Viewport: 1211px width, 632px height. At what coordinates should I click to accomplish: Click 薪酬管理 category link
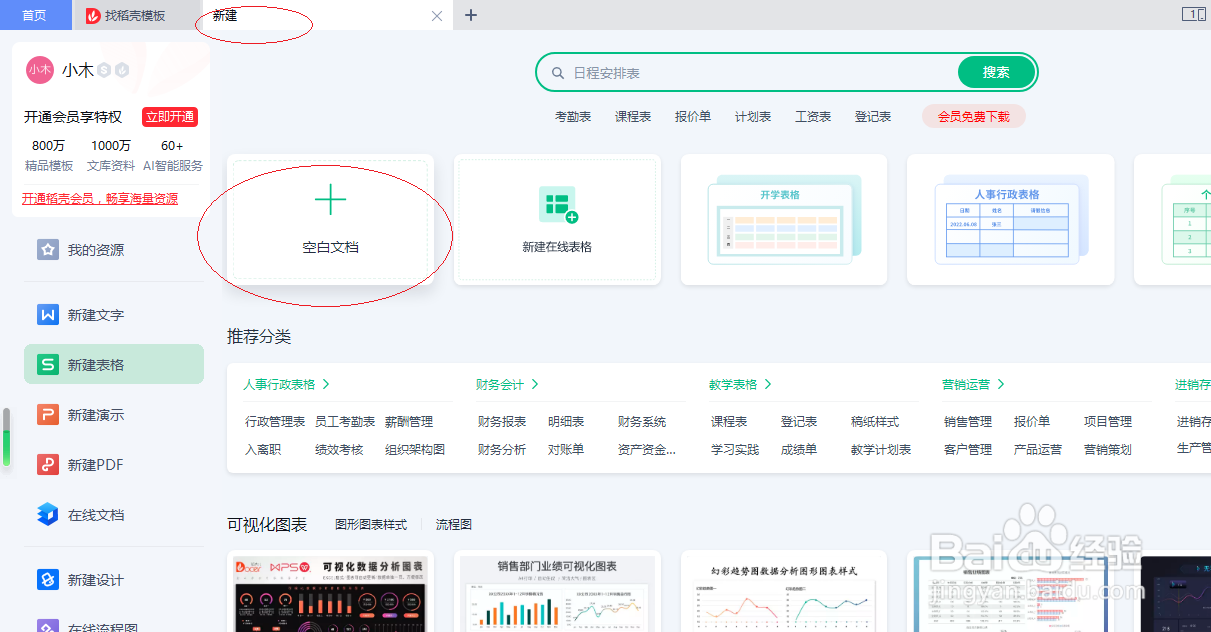click(409, 422)
